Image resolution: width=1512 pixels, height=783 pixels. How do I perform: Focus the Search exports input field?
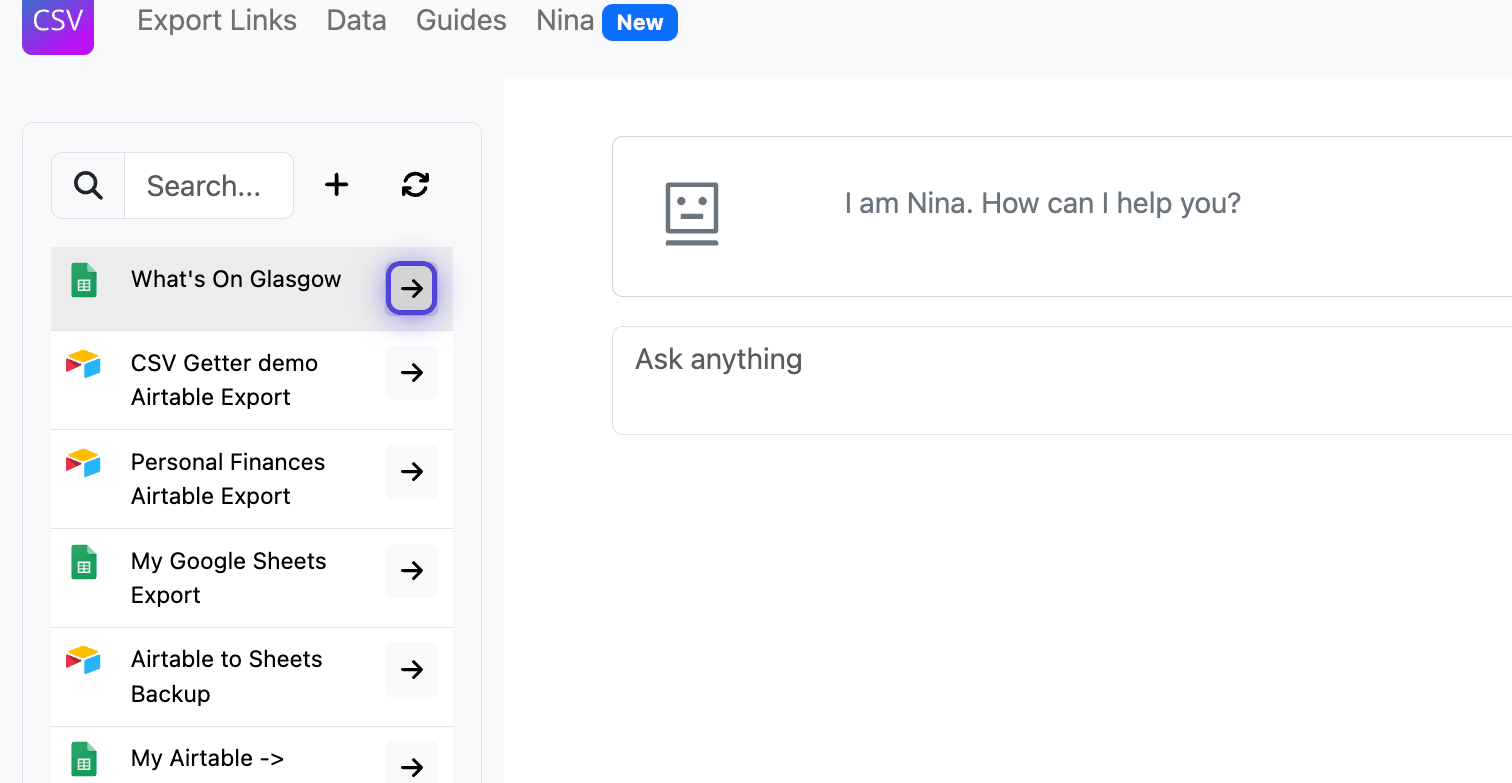209,185
